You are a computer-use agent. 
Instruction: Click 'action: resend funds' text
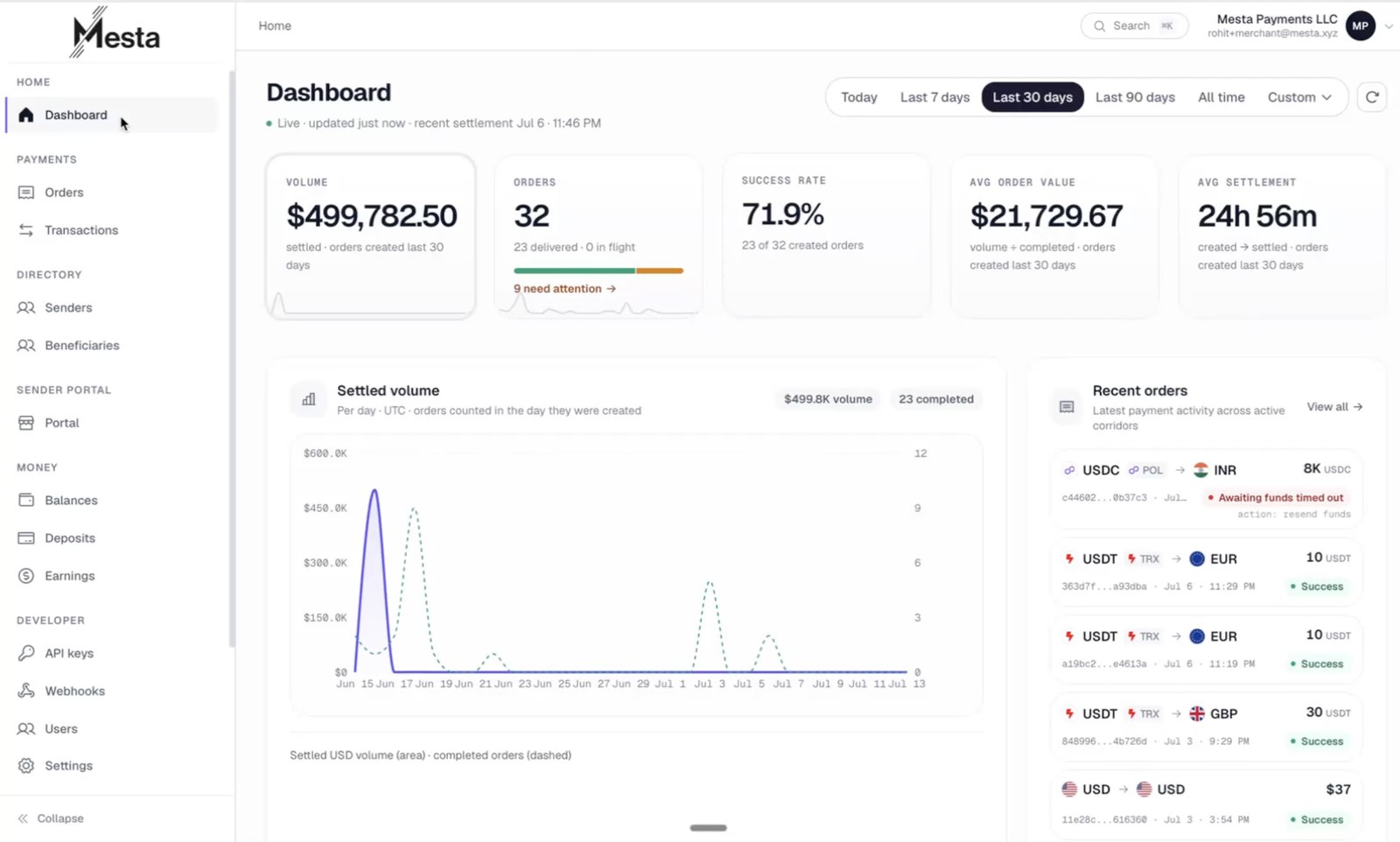pyautogui.click(x=1294, y=515)
